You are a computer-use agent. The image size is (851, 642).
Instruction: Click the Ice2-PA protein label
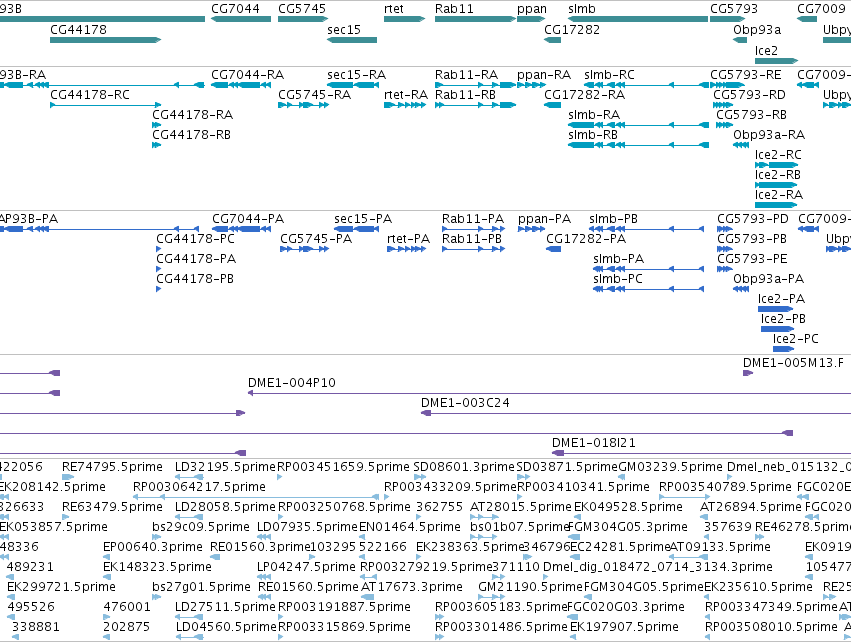point(781,299)
